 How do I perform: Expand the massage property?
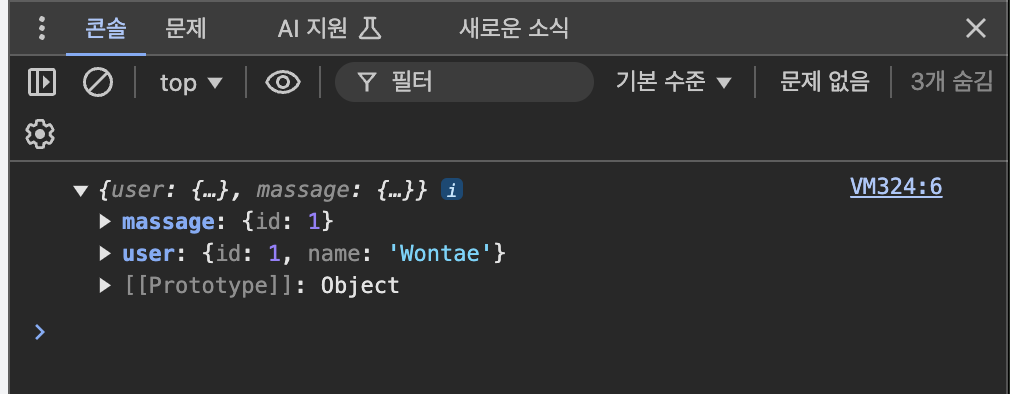105,221
